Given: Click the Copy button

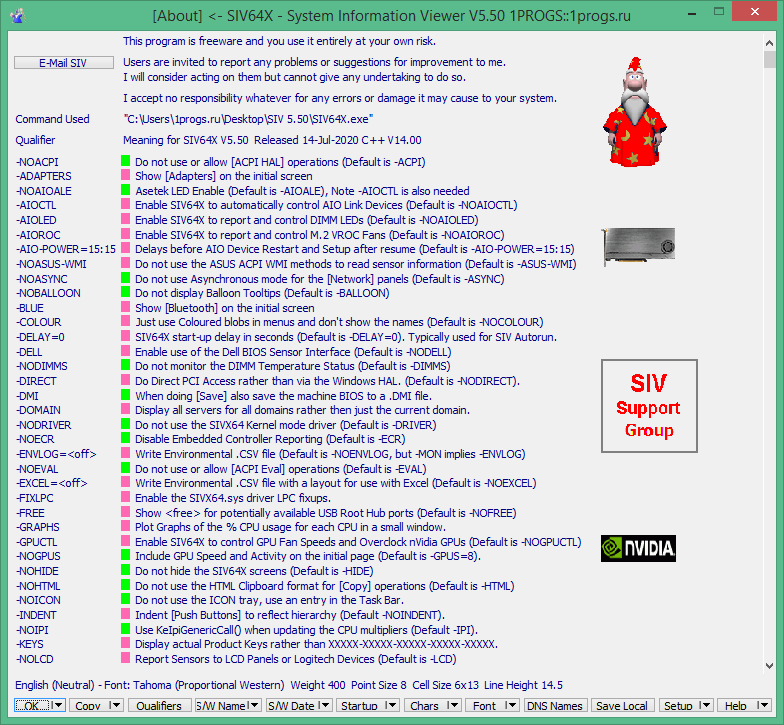Looking at the screenshot, I should 88,706.
